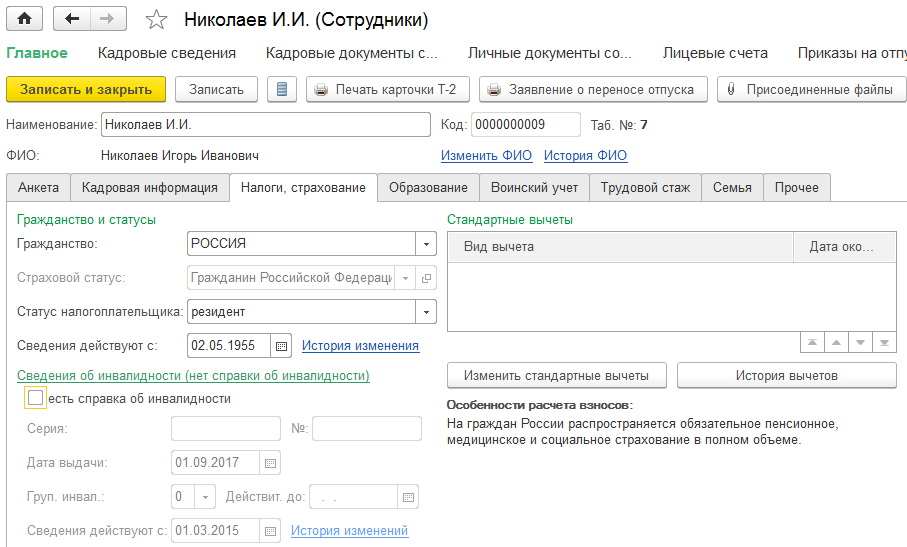
Task: Click the list icon next to Записать
Action: click(x=282, y=90)
